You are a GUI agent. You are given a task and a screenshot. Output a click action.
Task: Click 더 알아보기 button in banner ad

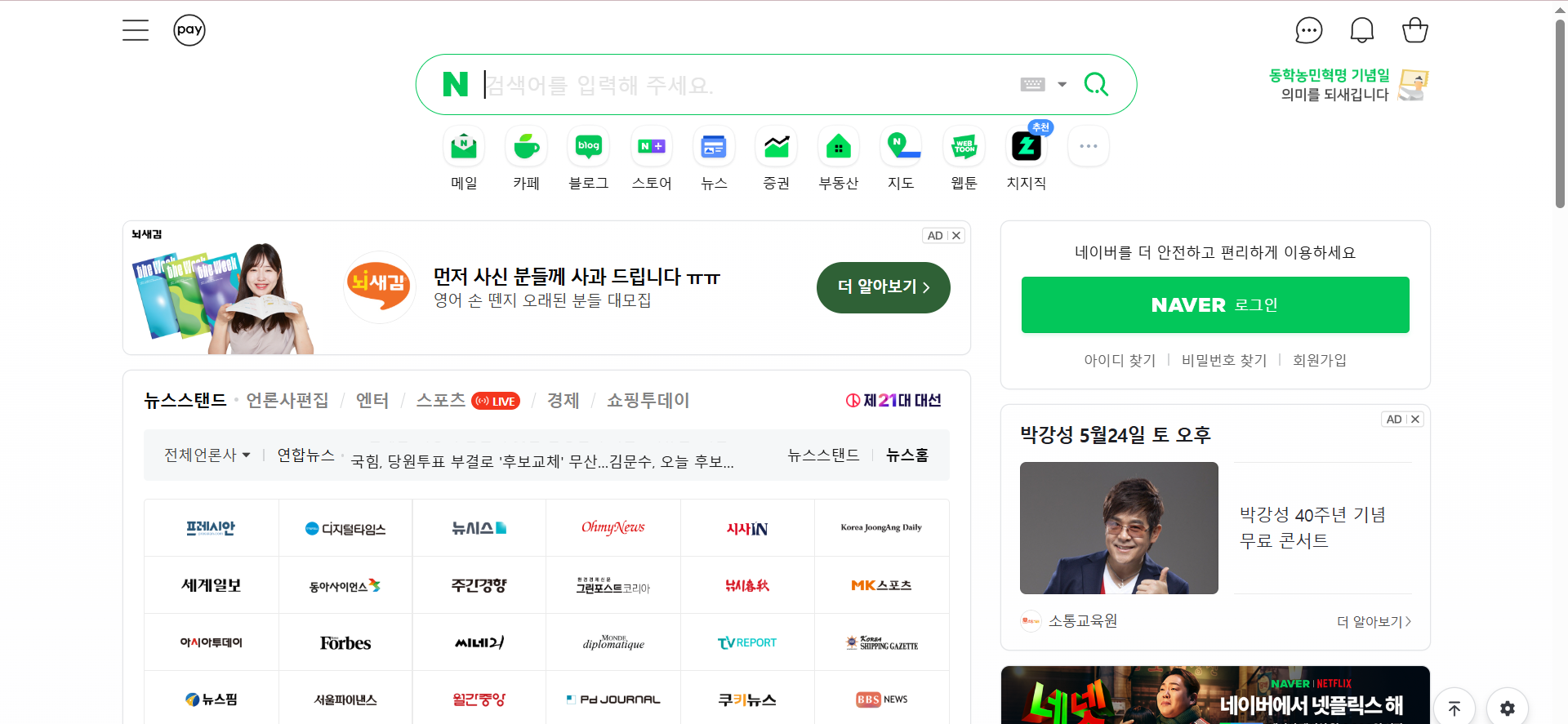[x=884, y=287]
